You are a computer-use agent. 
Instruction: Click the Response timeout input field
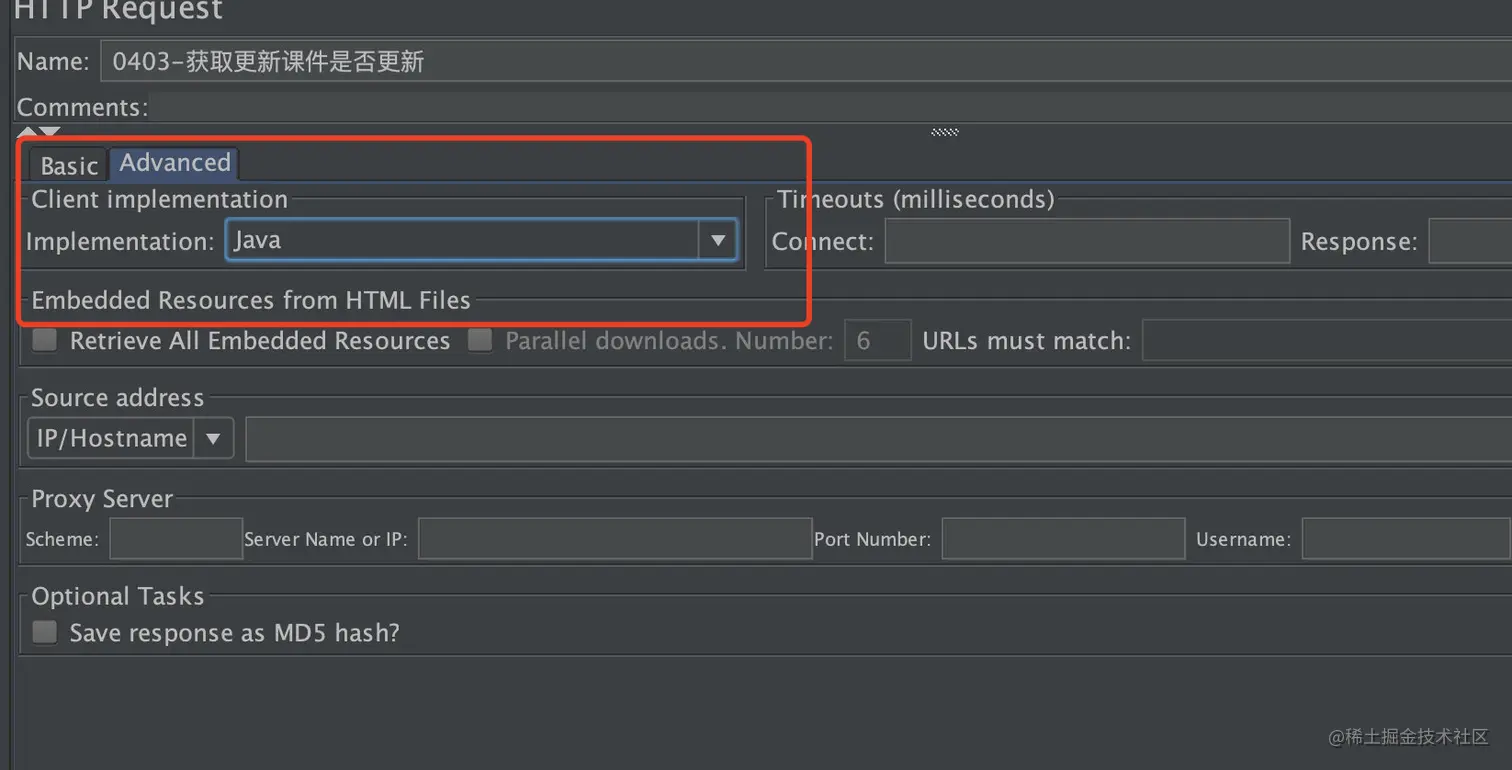pyautogui.click(x=1470, y=241)
